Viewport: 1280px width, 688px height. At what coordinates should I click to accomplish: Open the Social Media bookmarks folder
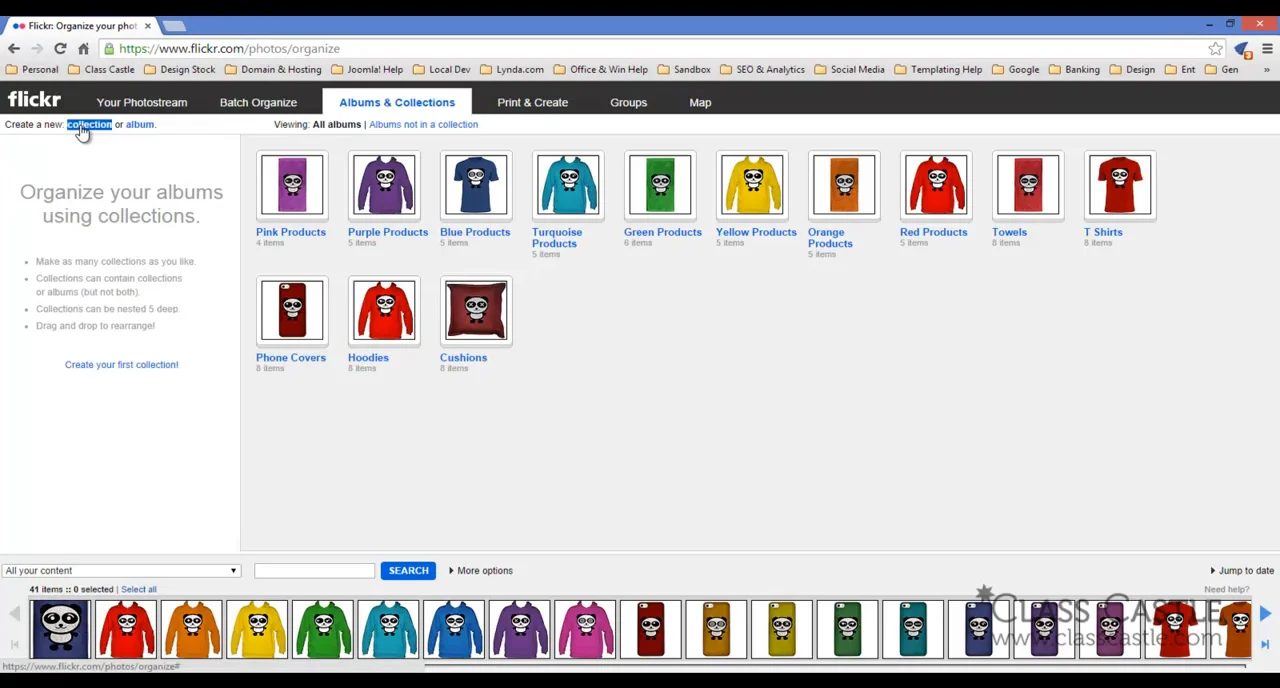(849, 69)
